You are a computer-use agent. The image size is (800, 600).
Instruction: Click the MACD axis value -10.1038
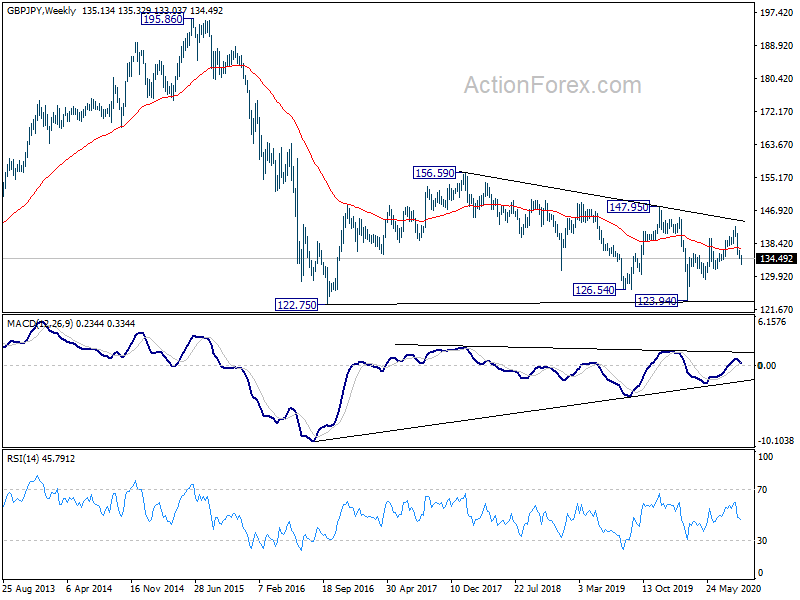(776, 441)
